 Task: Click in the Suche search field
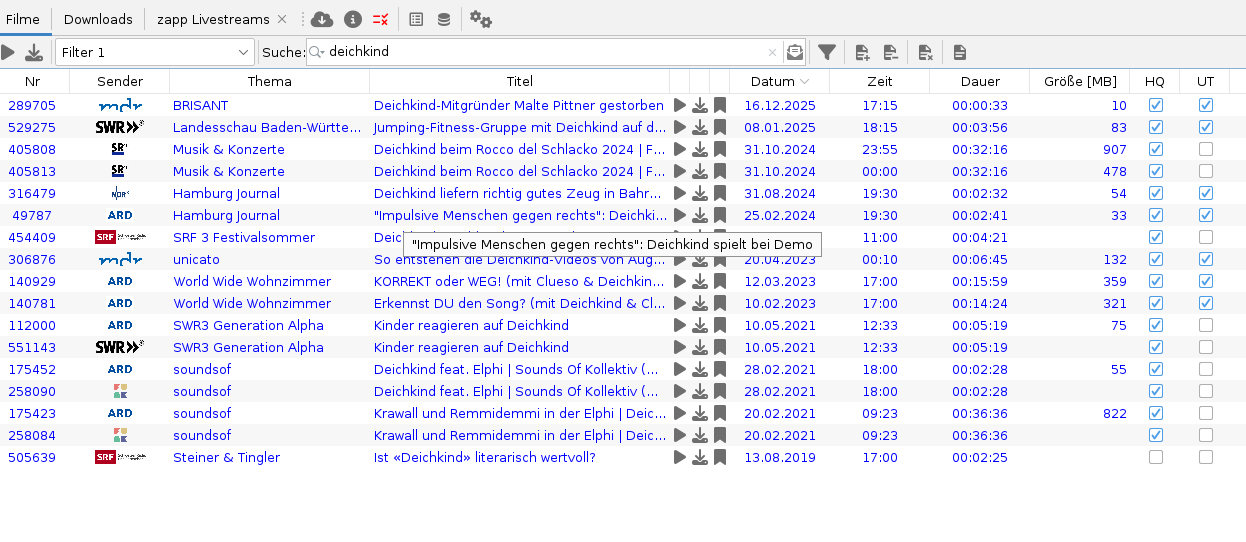click(x=540, y=52)
